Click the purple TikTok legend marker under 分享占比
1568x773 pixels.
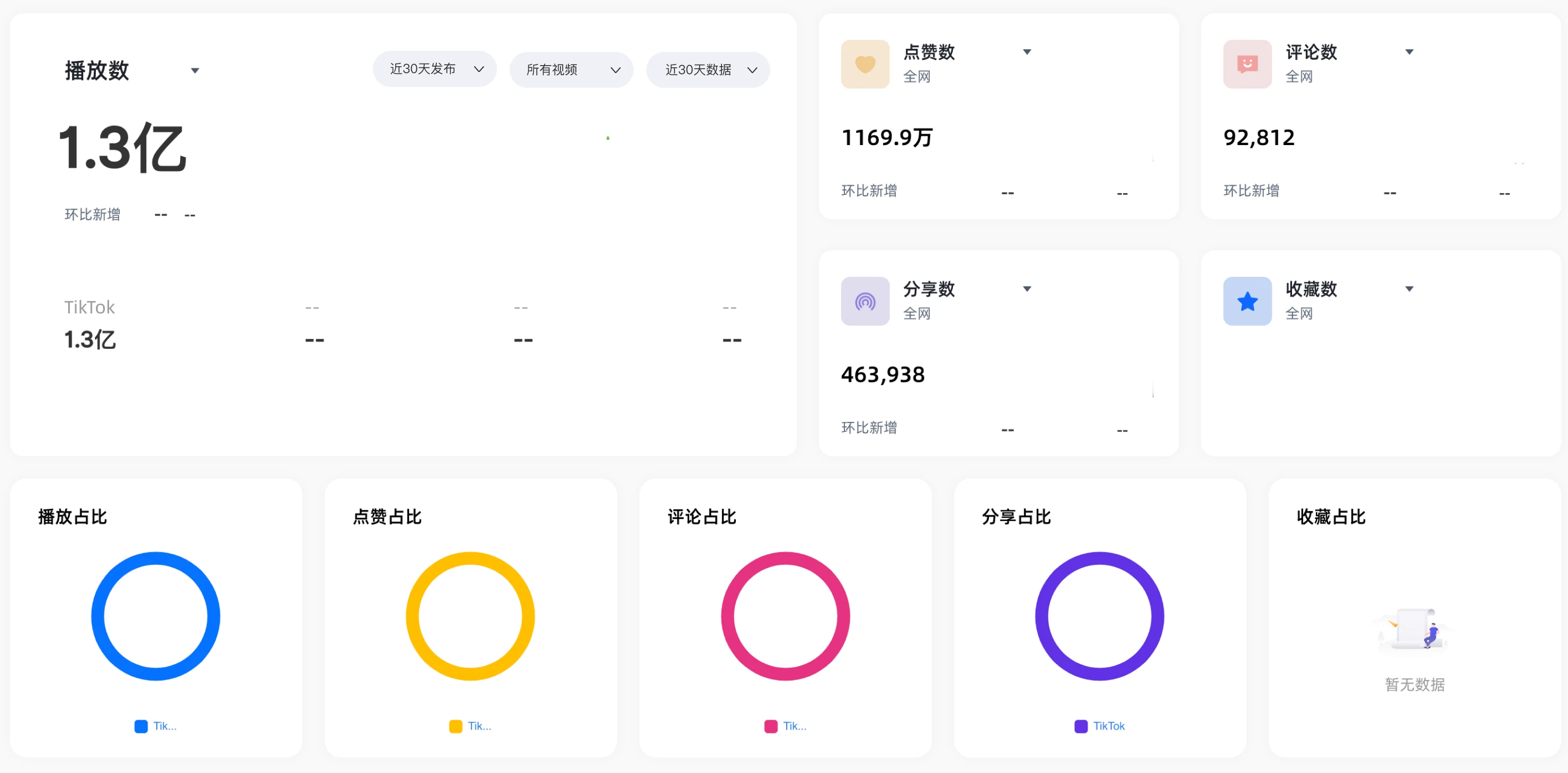[1081, 725]
